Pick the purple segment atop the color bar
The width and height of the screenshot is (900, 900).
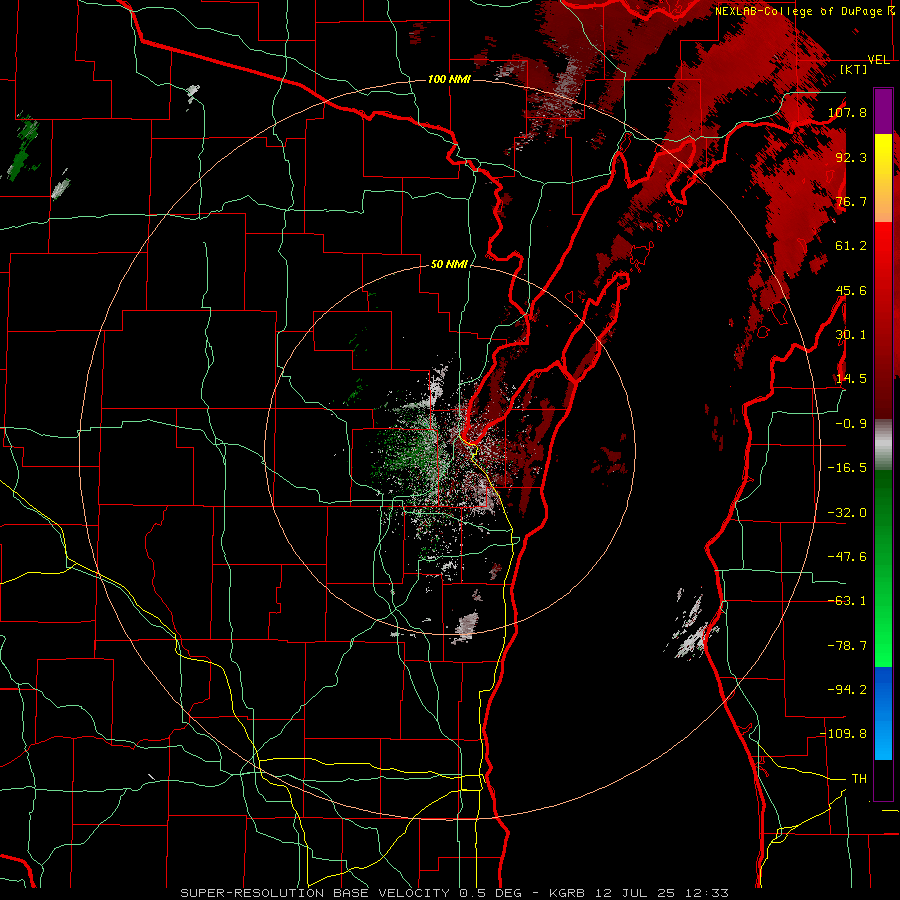pyautogui.click(x=883, y=111)
